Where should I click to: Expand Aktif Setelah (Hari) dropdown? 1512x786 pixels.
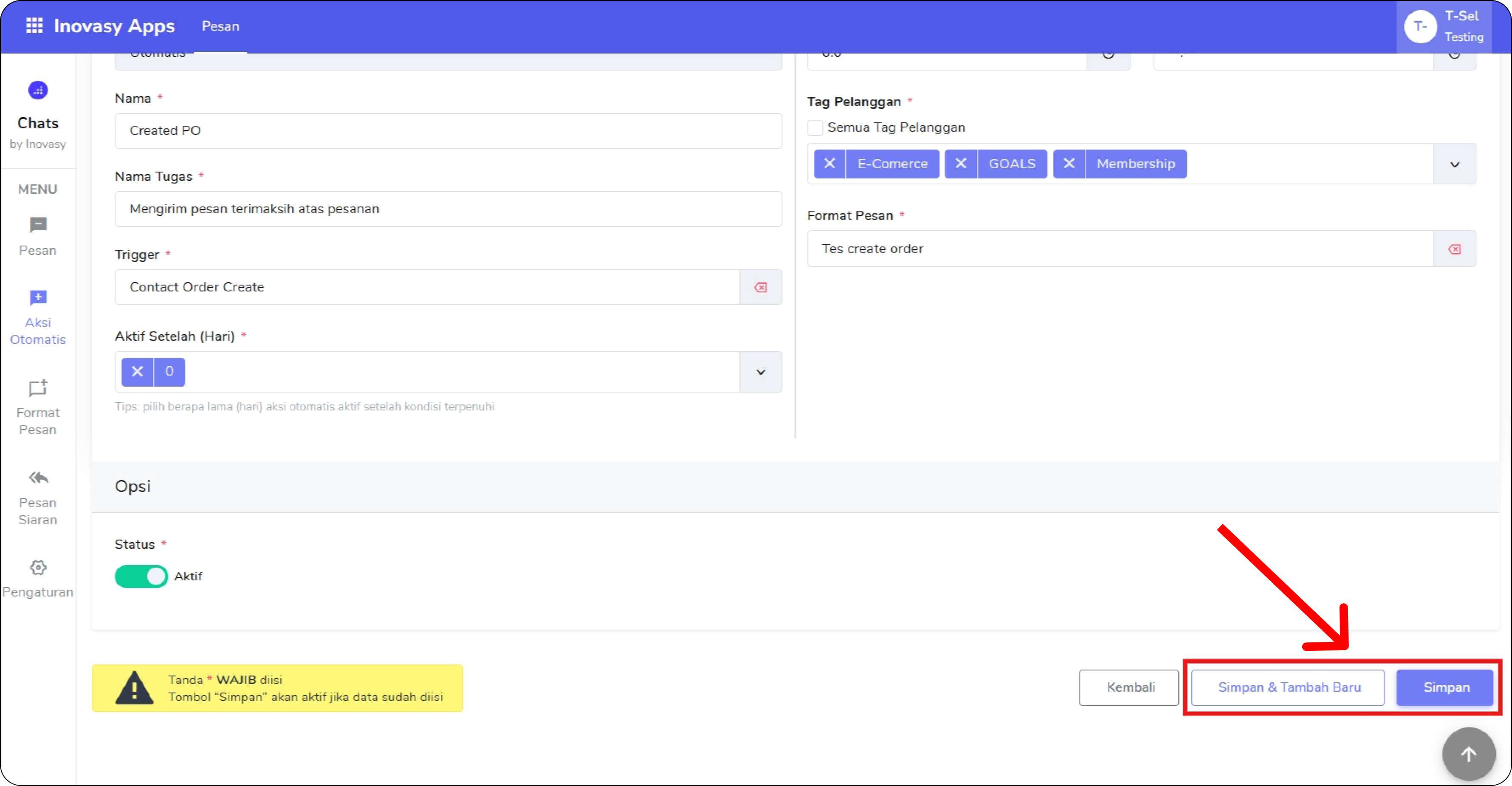(760, 372)
